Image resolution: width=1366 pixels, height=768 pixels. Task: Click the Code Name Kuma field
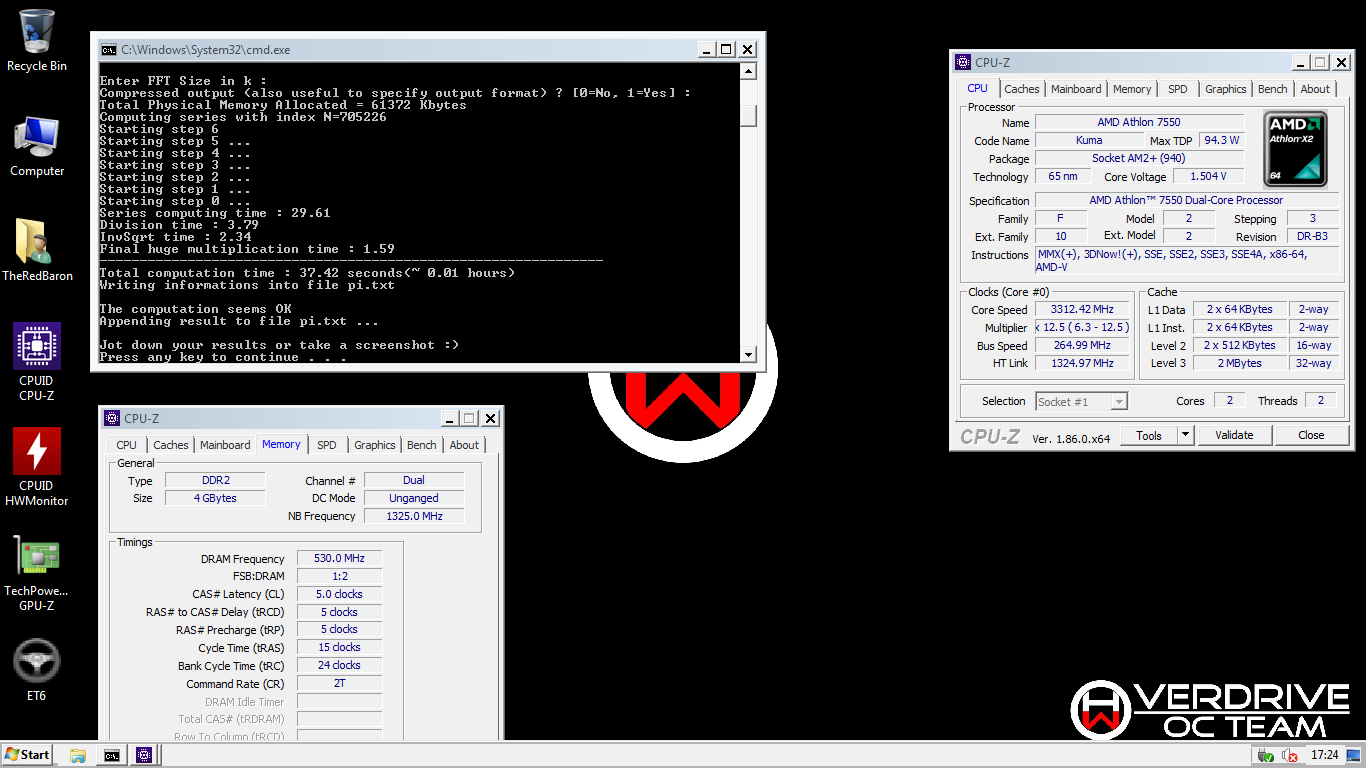[x=1089, y=140]
